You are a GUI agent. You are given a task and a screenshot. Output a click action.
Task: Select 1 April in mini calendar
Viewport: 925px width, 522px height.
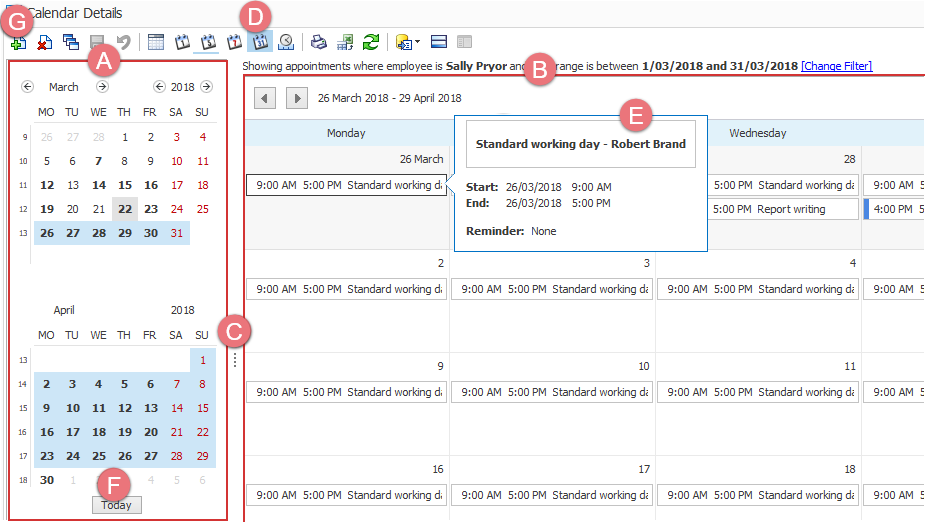click(x=203, y=360)
